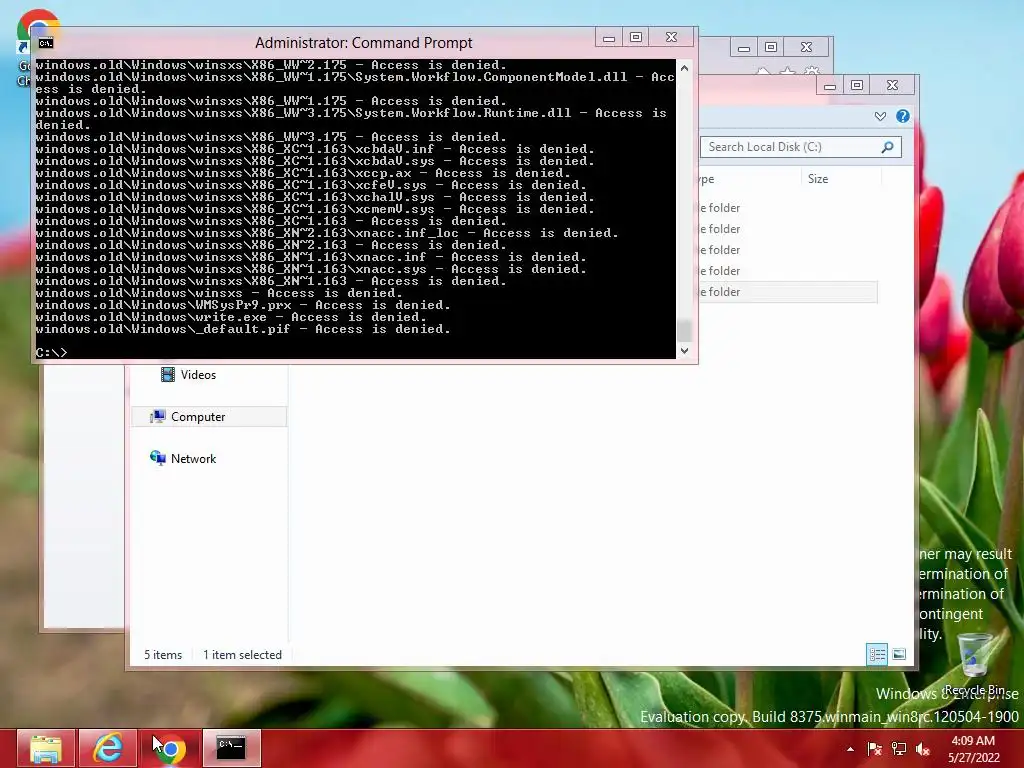Screen dimensions: 1024x768
Task: Minimize the Local Disk Explorer window
Action: tap(830, 86)
